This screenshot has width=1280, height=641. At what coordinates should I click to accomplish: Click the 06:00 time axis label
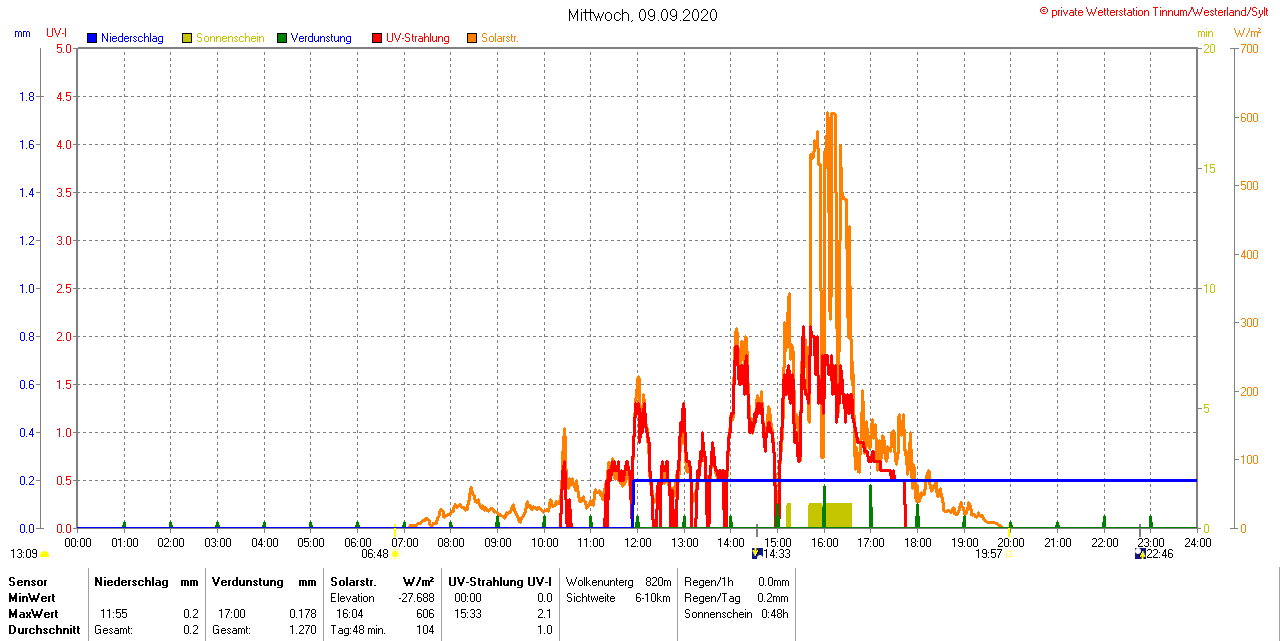coord(357,542)
